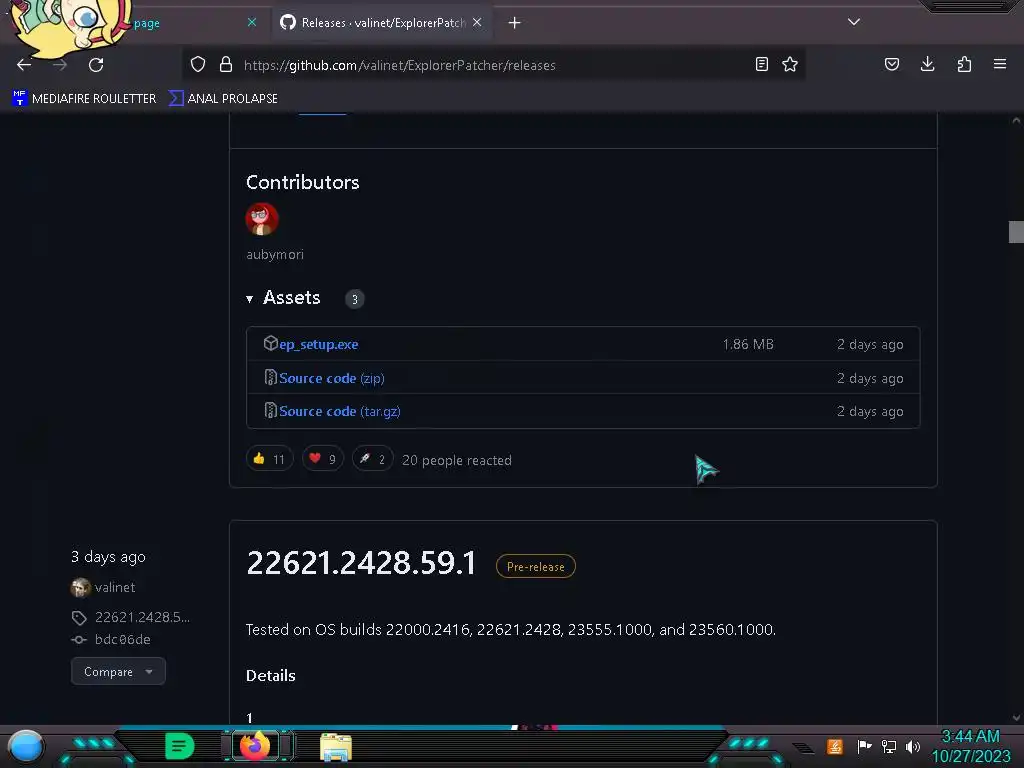Close the ExplorerPatcher Releases tab
This screenshot has height=768, width=1024.
477,22
